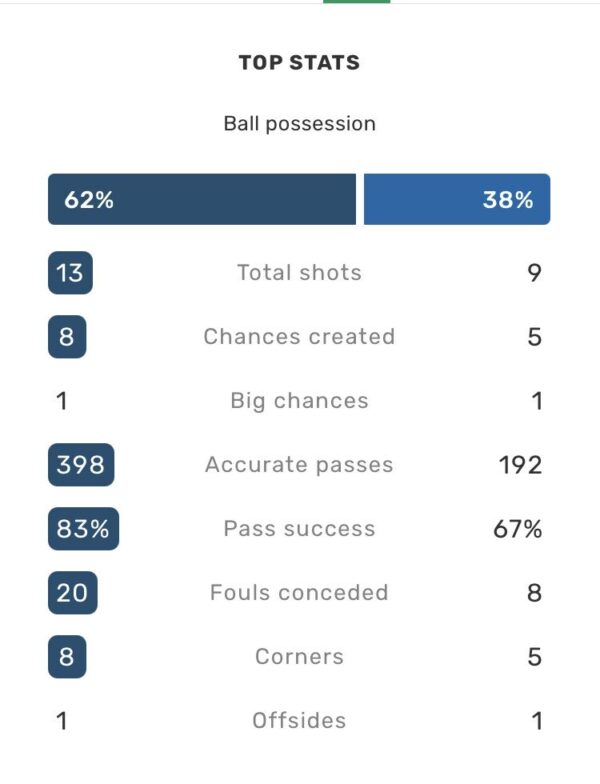
Task: Tap the Corners stat label
Action: pos(299,657)
